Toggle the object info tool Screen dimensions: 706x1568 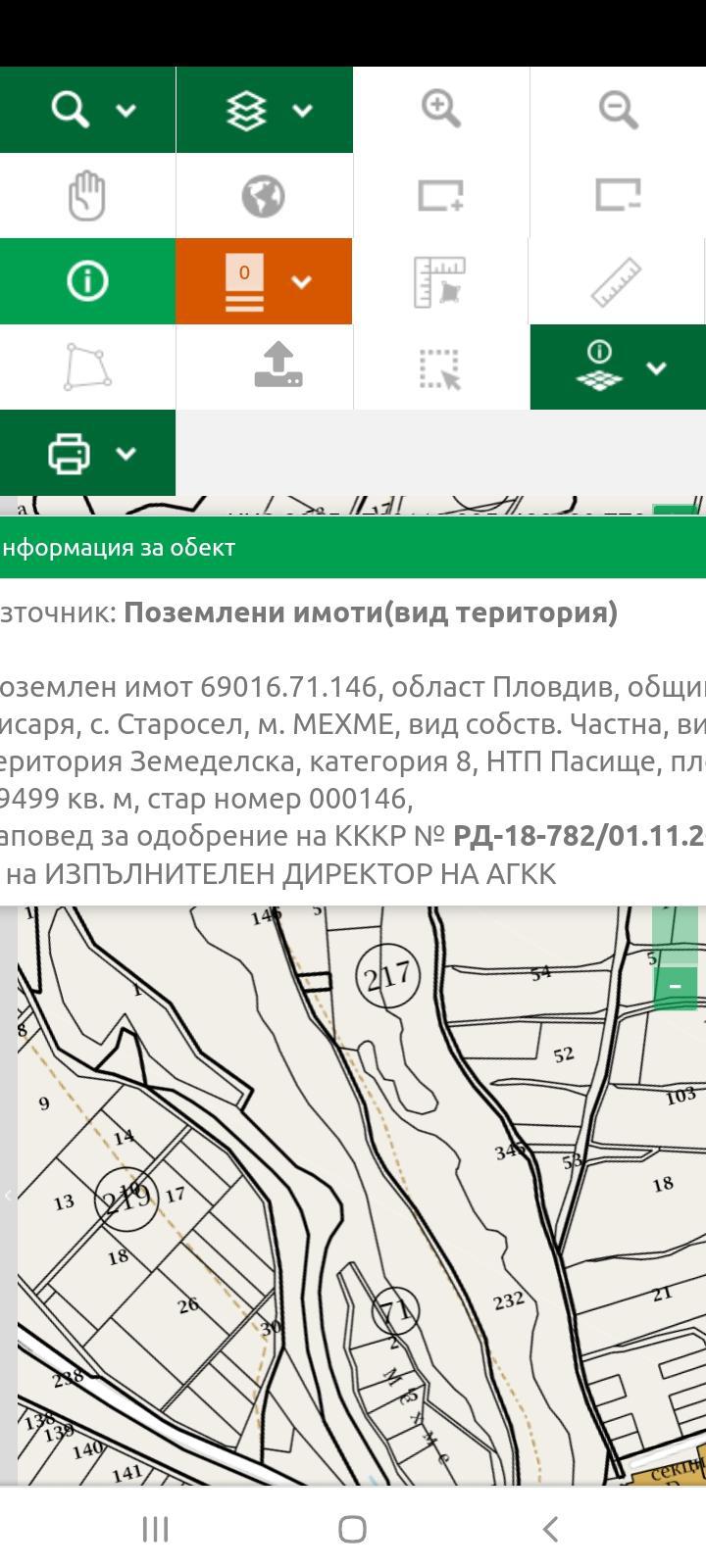click(x=87, y=281)
